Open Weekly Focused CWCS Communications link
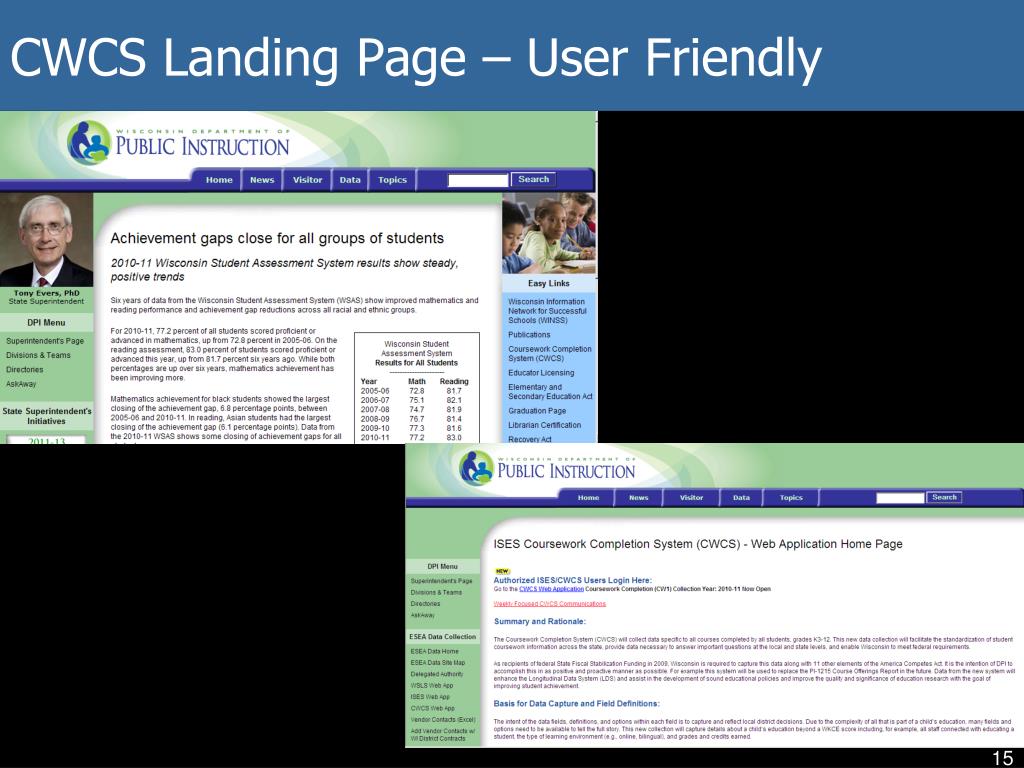1024x768 pixels. tap(550, 603)
